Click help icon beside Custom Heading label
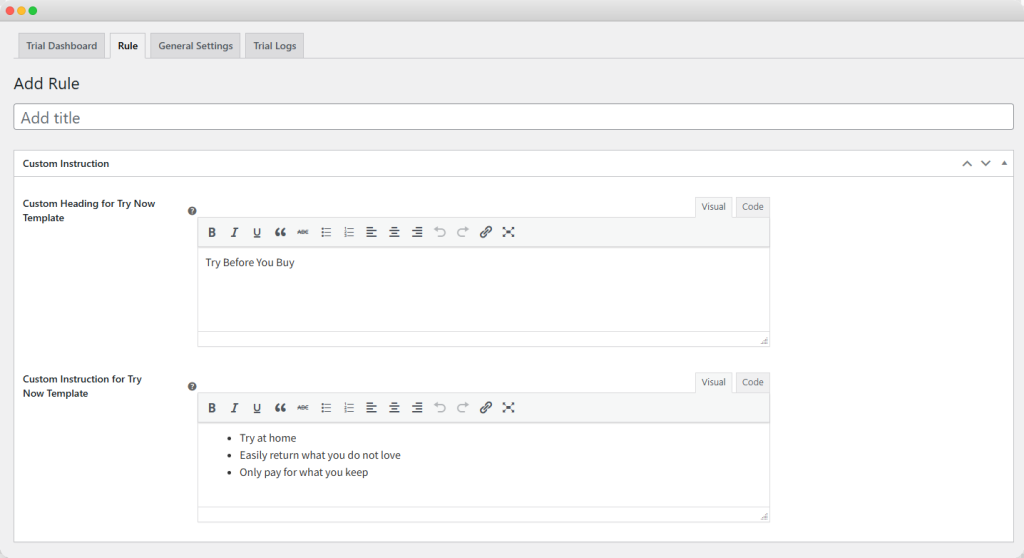 point(192,211)
